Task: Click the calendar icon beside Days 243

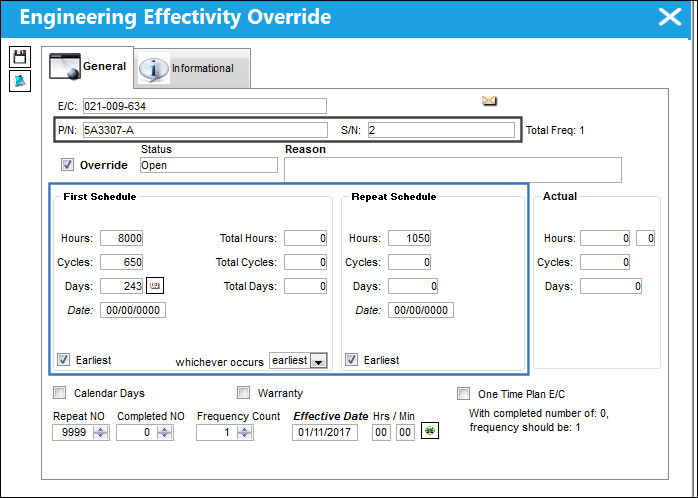Action: (x=155, y=286)
